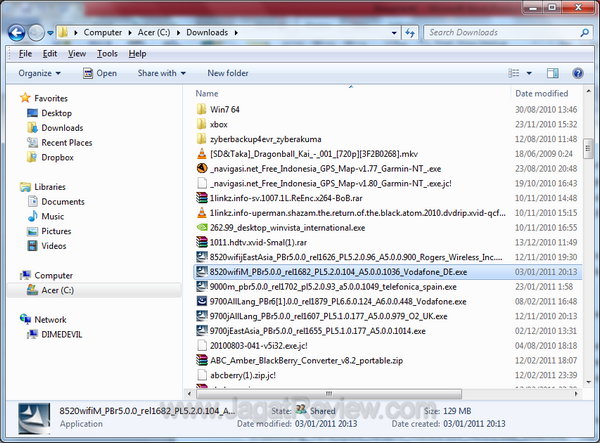Refresh the Downloads folder view

pyautogui.click(x=410, y=33)
